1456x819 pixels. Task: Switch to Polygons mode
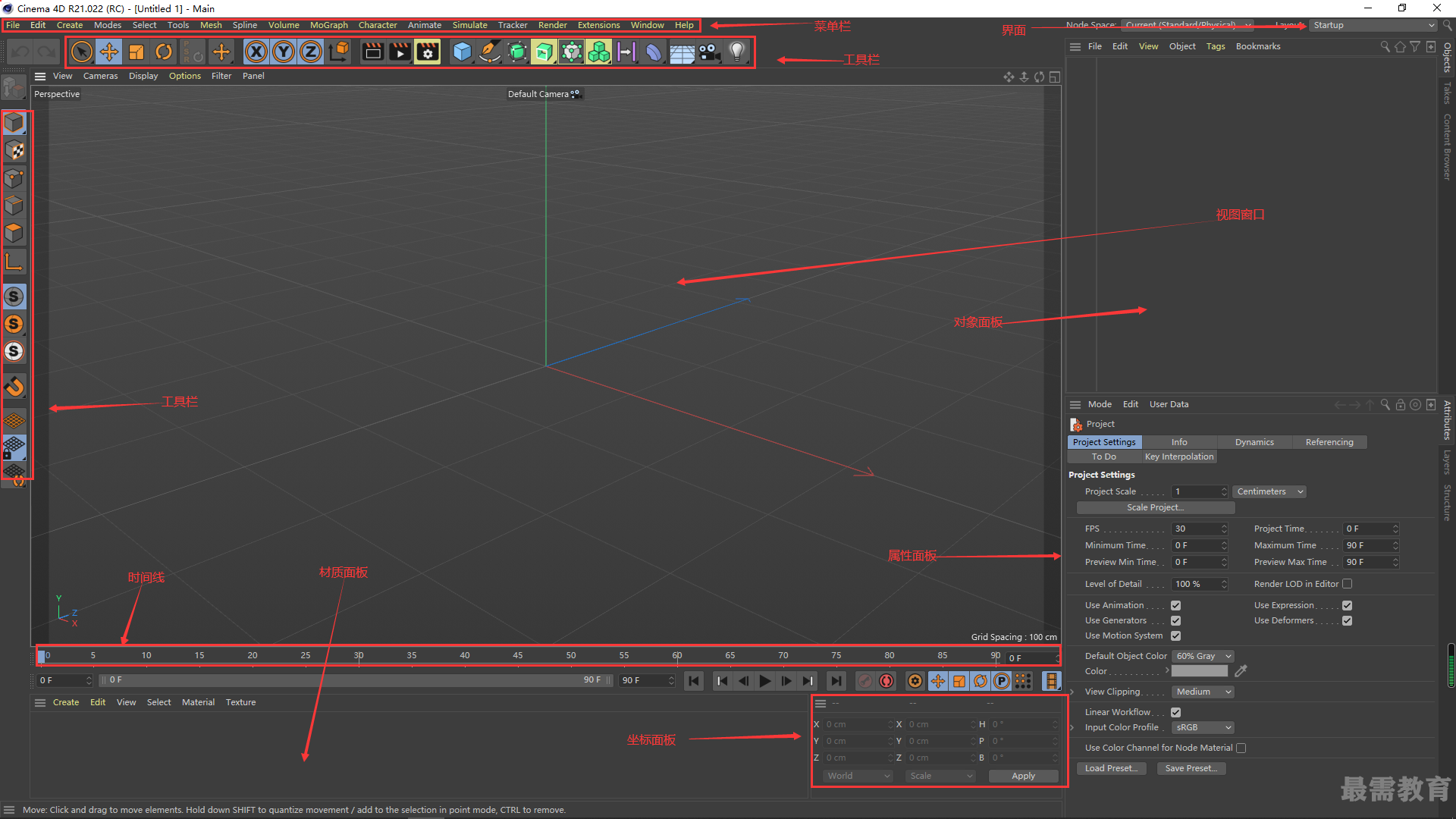tap(14, 233)
